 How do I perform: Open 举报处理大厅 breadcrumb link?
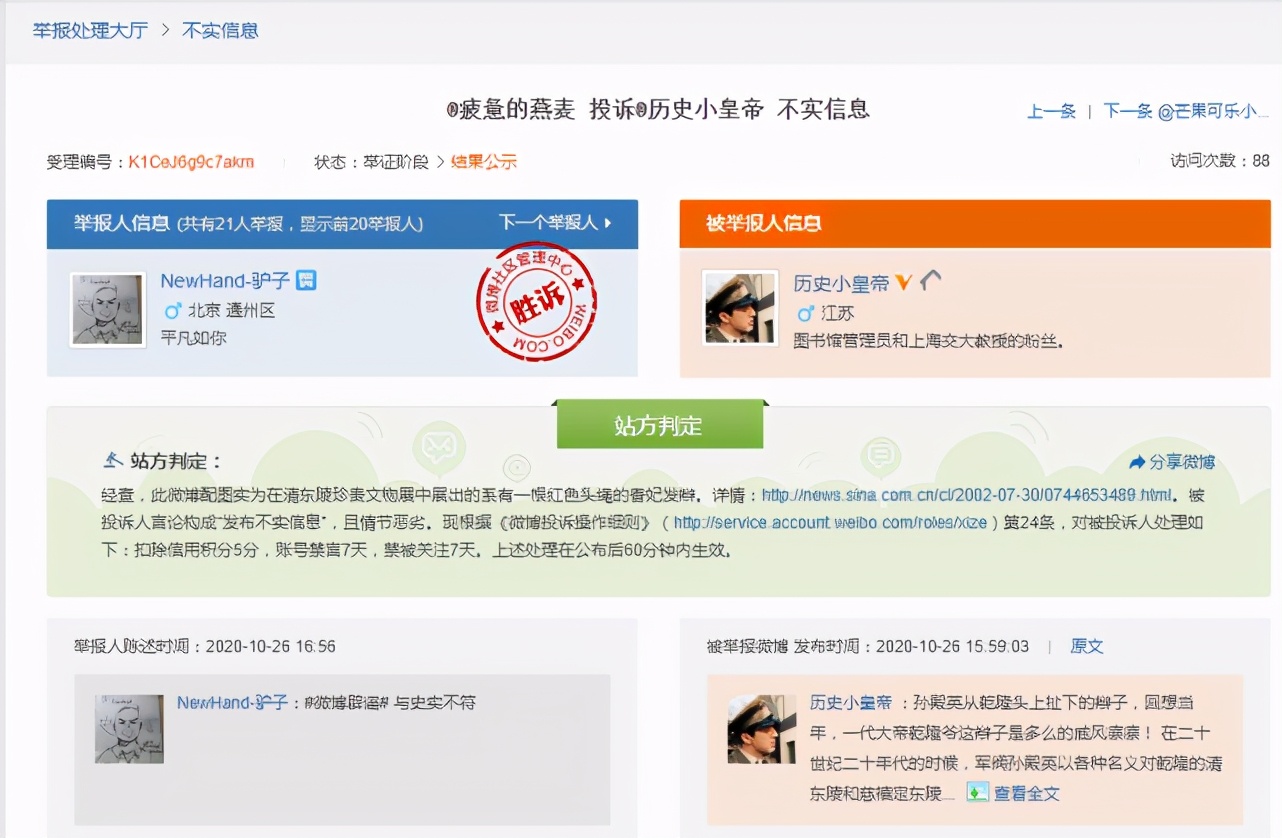coord(90,30)
